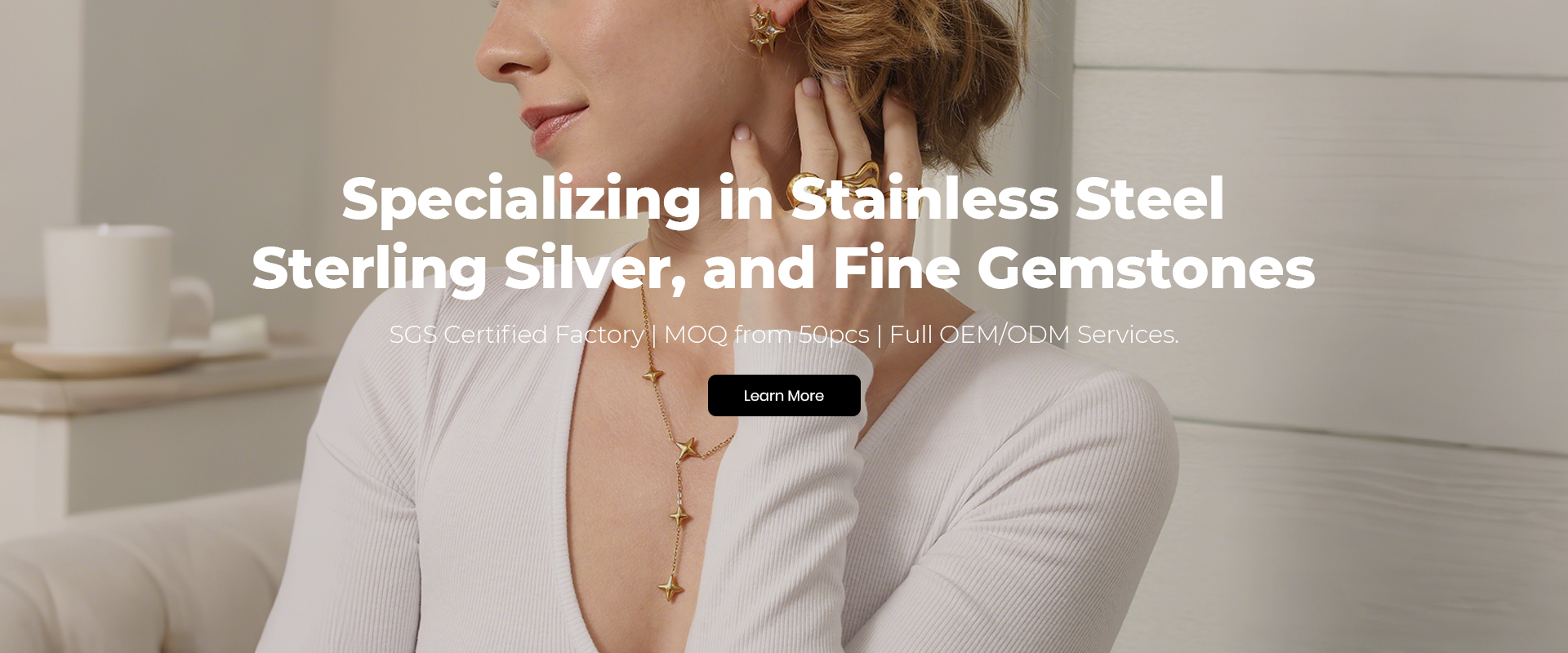Screen dimensions: 1568x653
Task: Click the 'Specializing in Stainless Steel' headline
Action: pos(783,198)
